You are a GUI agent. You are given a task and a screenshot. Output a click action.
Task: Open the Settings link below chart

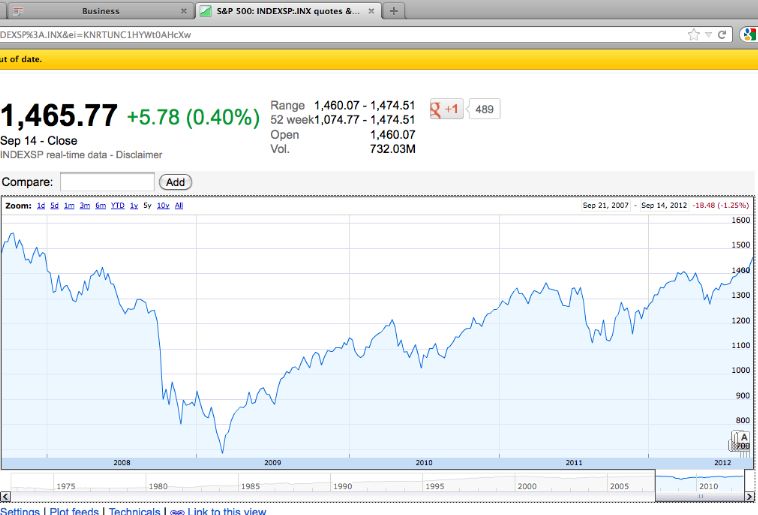pos(20,511)
